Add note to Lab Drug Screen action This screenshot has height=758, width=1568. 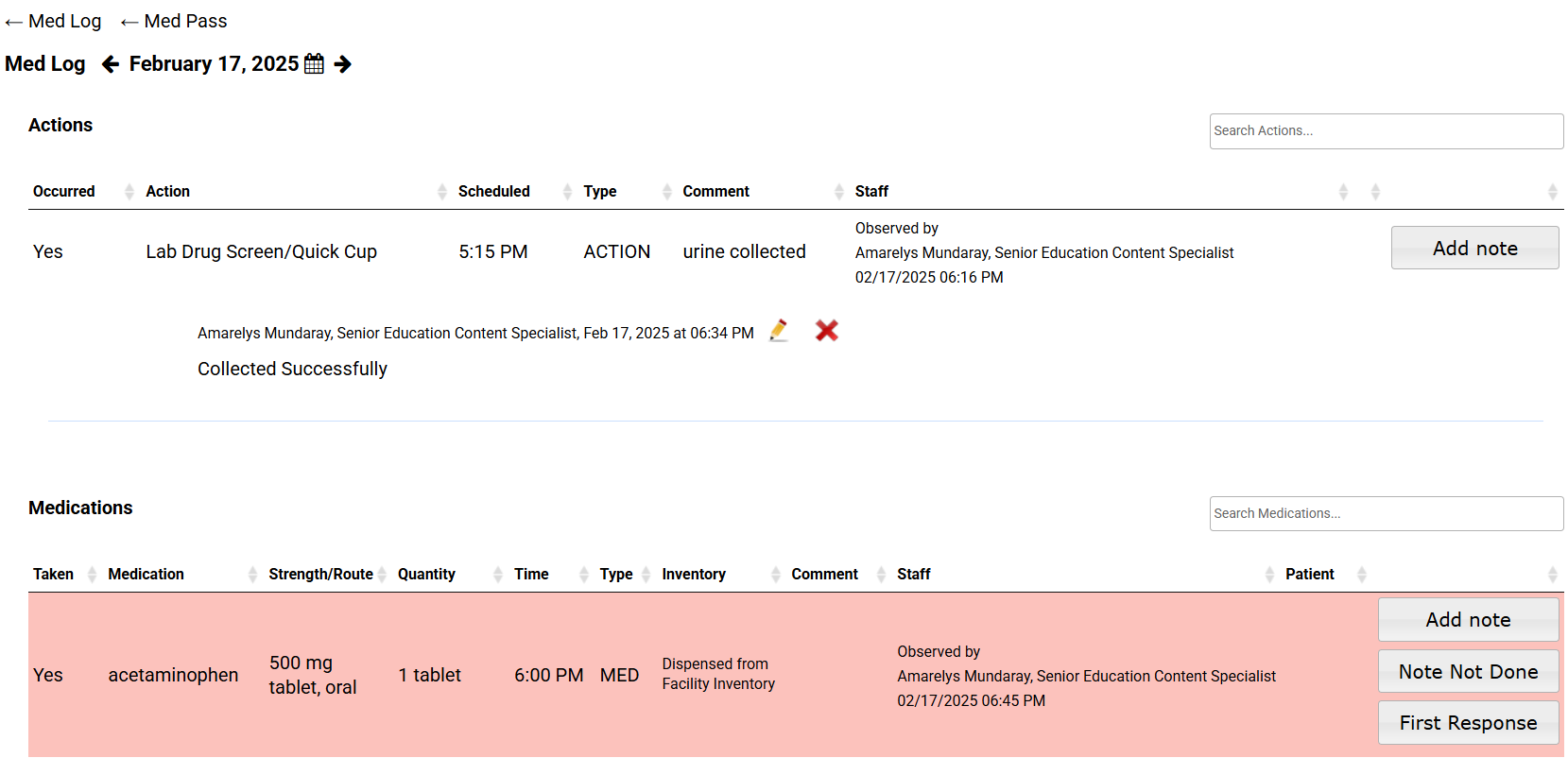click(x=1474, y=249)
